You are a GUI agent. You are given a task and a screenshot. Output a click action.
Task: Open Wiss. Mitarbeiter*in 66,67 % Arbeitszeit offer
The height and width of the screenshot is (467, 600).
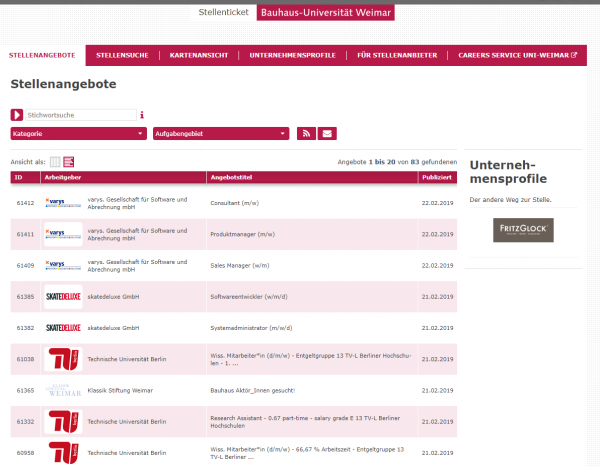(x=307, y=453)
